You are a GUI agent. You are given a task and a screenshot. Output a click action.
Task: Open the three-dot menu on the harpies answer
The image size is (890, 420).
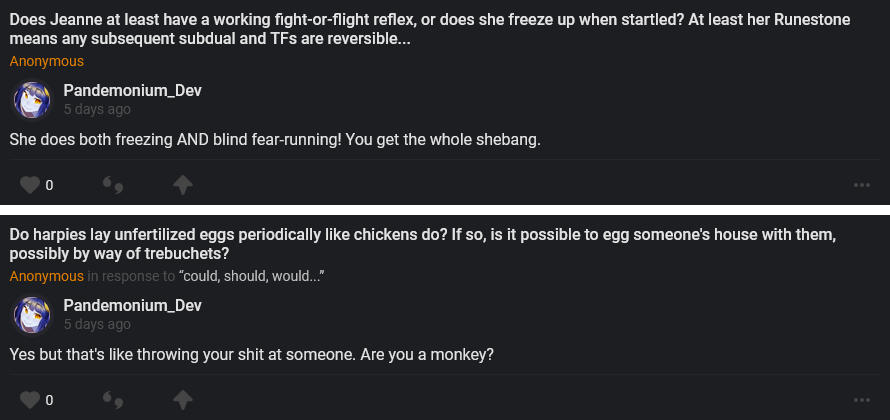point(861,400)
